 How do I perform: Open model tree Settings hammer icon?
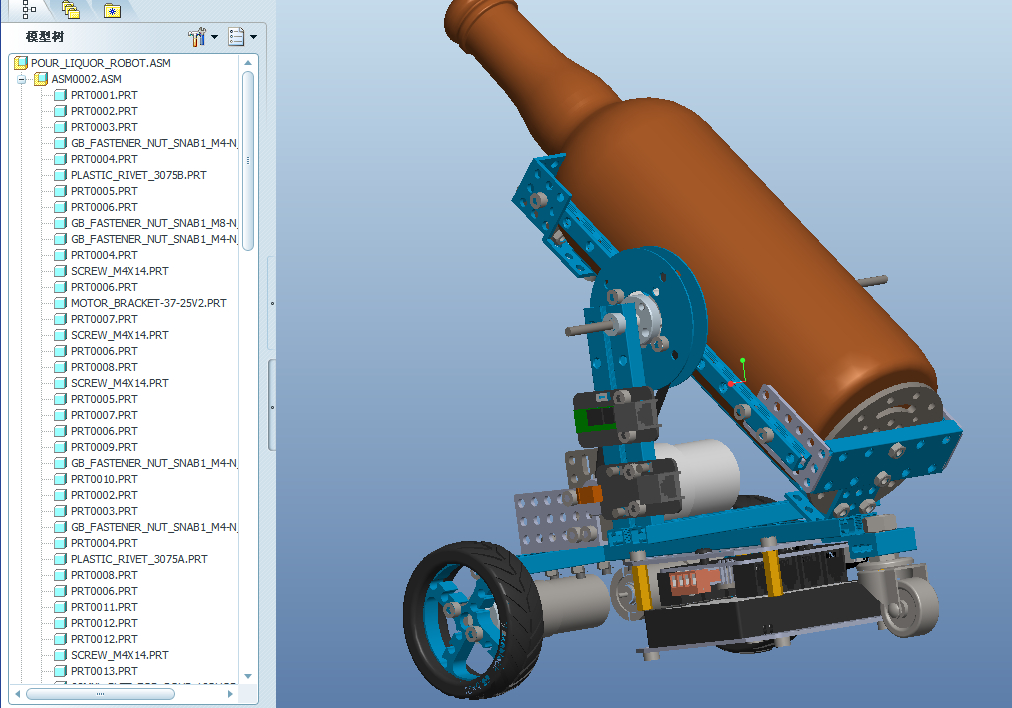(x=197, y=37)
